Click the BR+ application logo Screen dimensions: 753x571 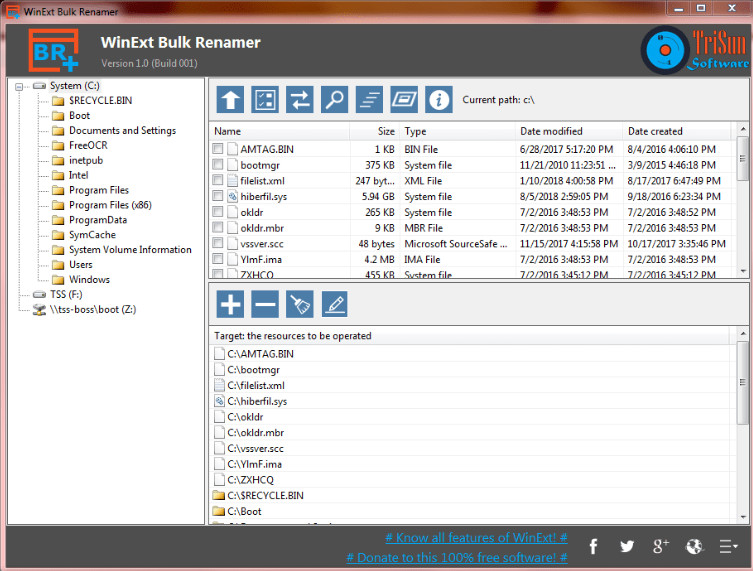(53, 50)
